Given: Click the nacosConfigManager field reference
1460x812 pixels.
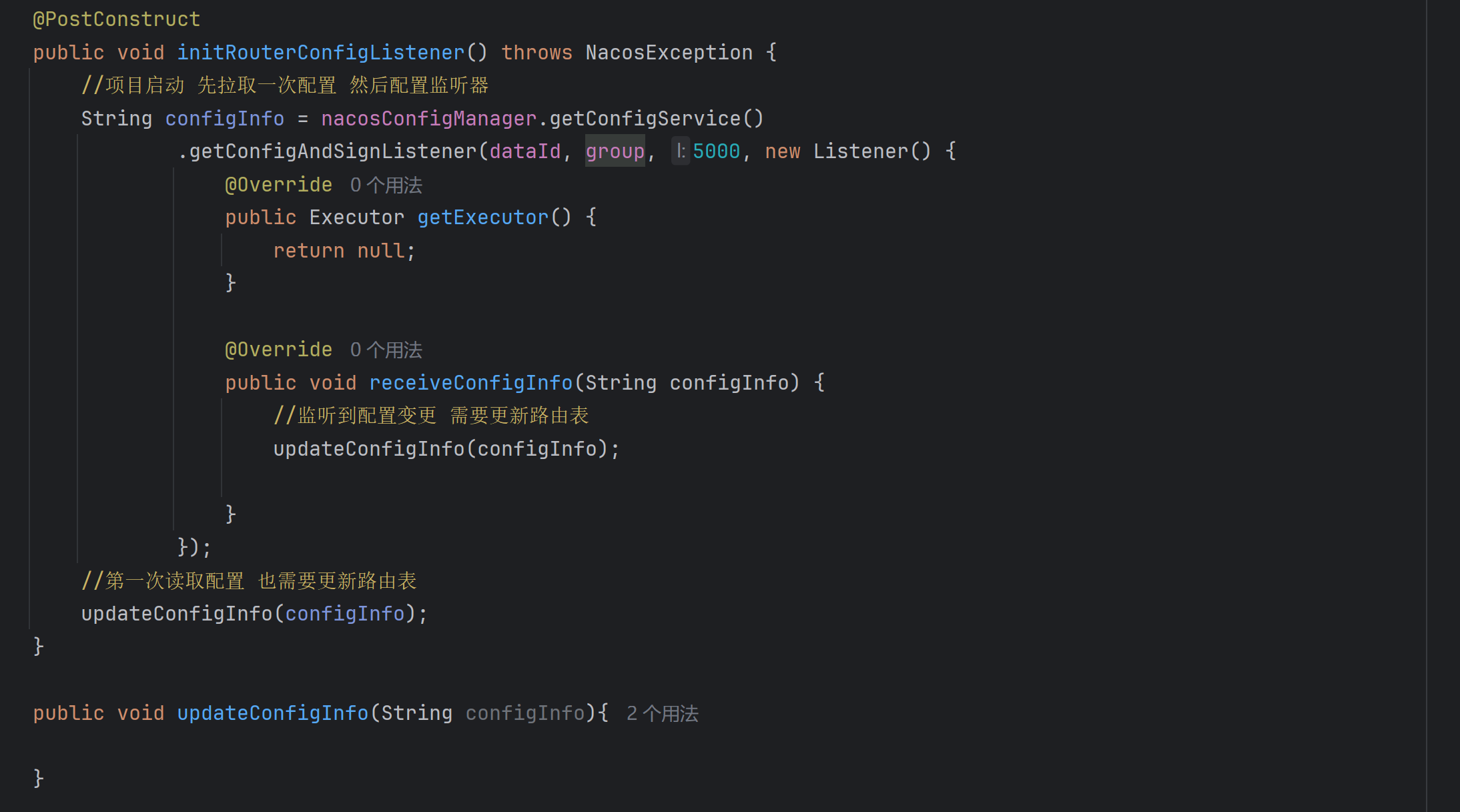Looking at the screenshot, I should tap(428, 119).
